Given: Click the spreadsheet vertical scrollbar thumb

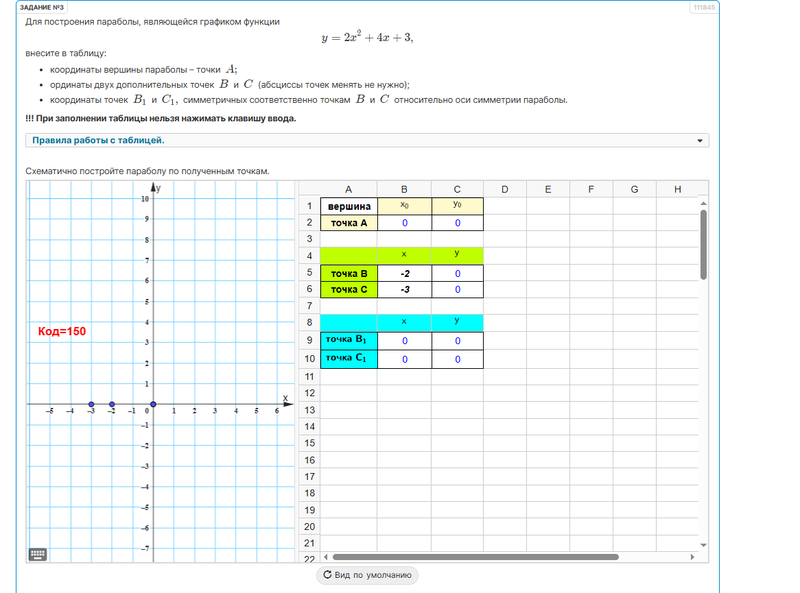Looking at the screenshot, I should (x=703, y=245).
